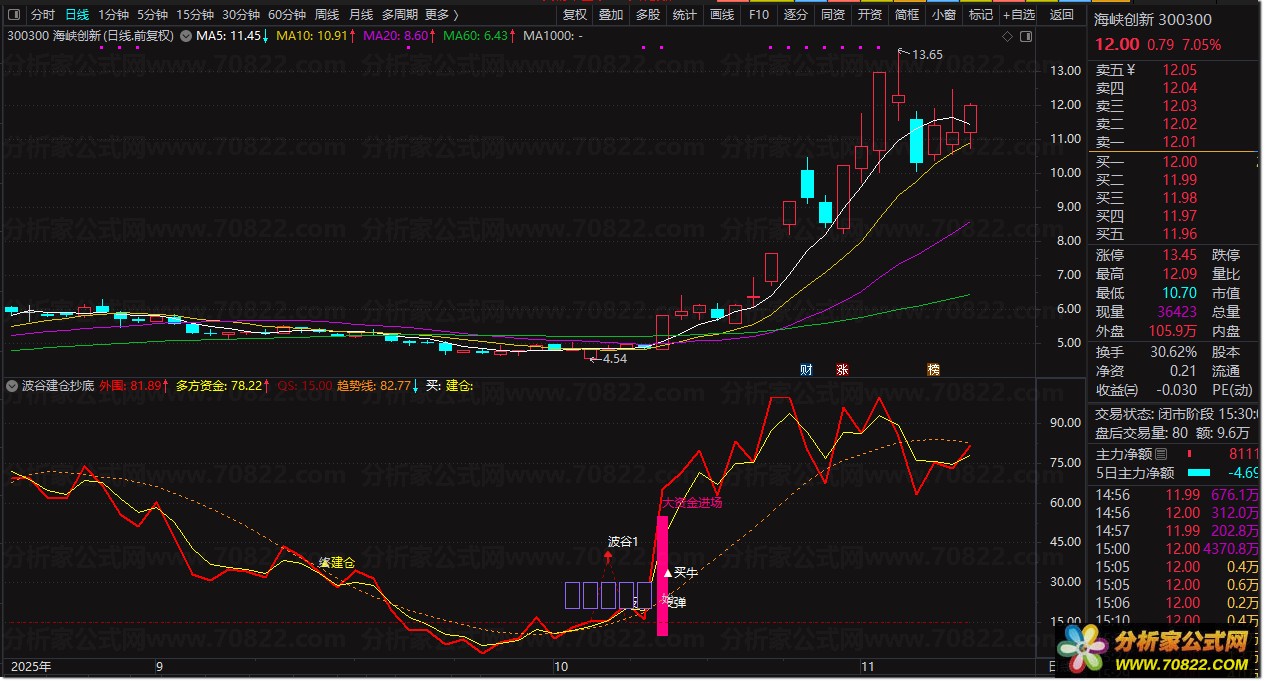Image resolution: width=1265 pixels, height=681 pixels.
Task: Switch to 5分钟 period
Action: (x=153, y=15)
